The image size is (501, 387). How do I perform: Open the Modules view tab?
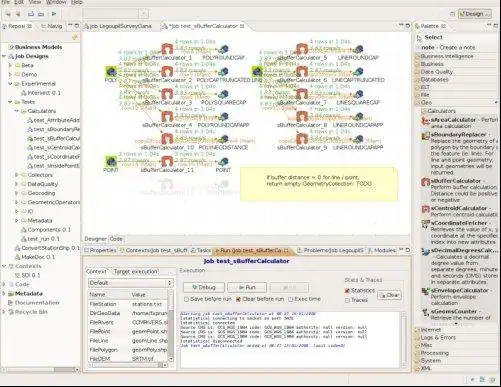tap(382, 250)
